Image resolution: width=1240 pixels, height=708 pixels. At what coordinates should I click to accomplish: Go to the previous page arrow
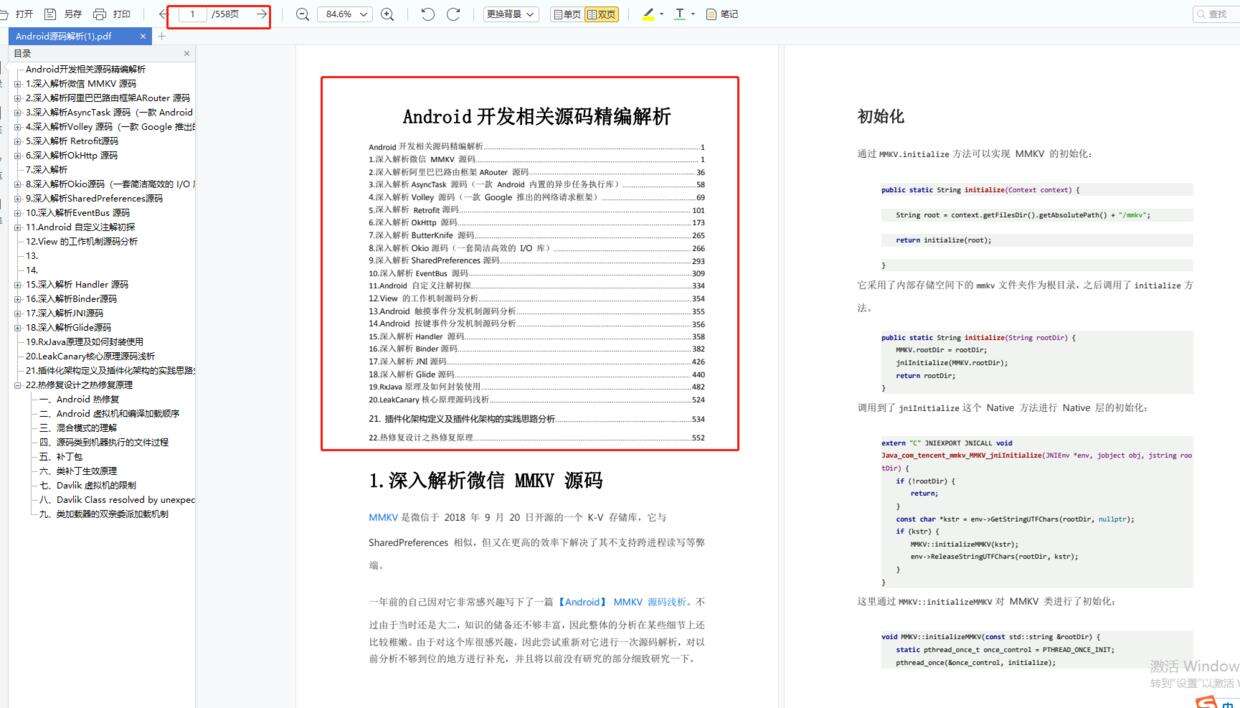coord(162,14)
